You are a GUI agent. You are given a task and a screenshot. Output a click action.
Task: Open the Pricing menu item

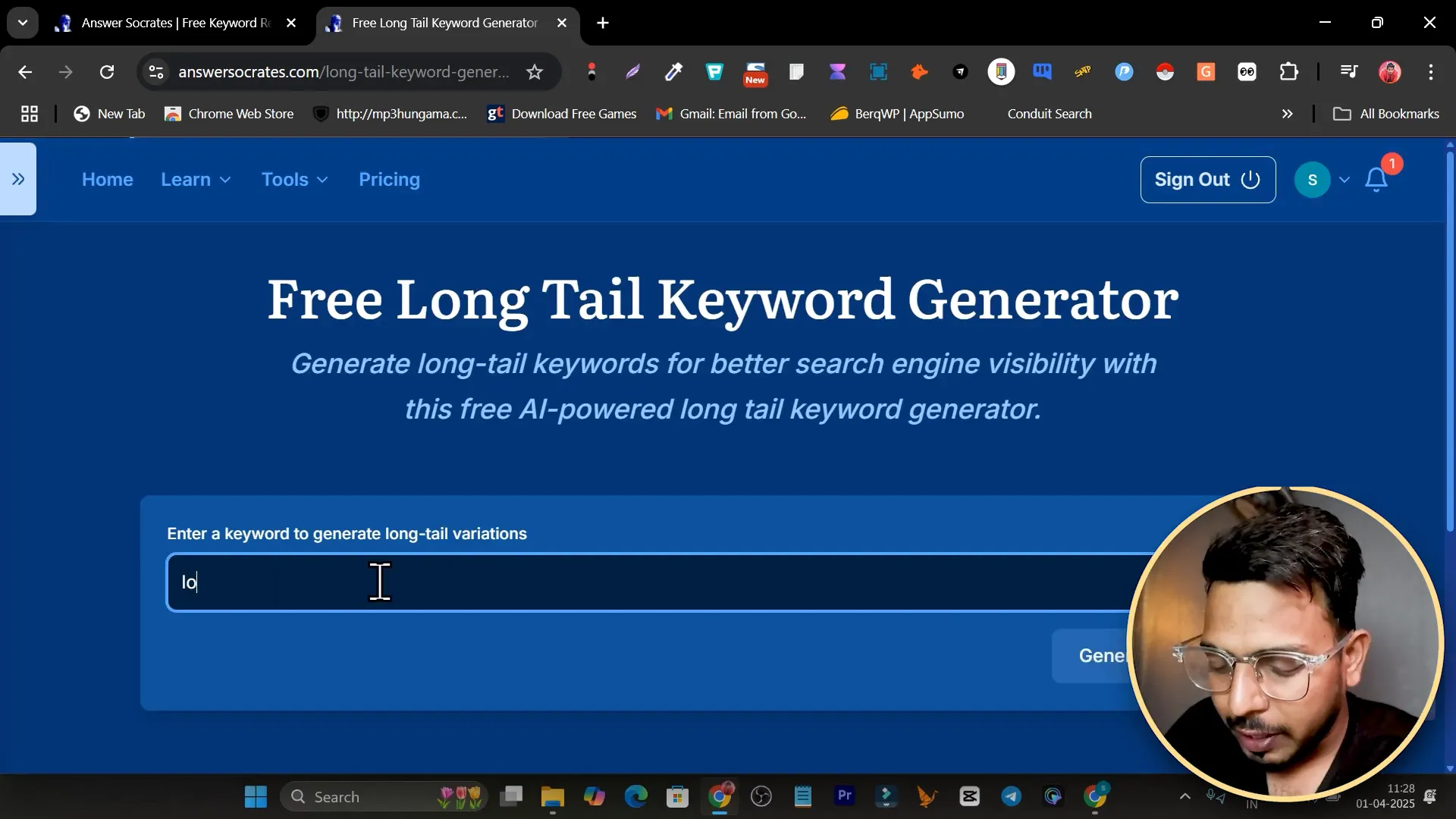[389, 180]
